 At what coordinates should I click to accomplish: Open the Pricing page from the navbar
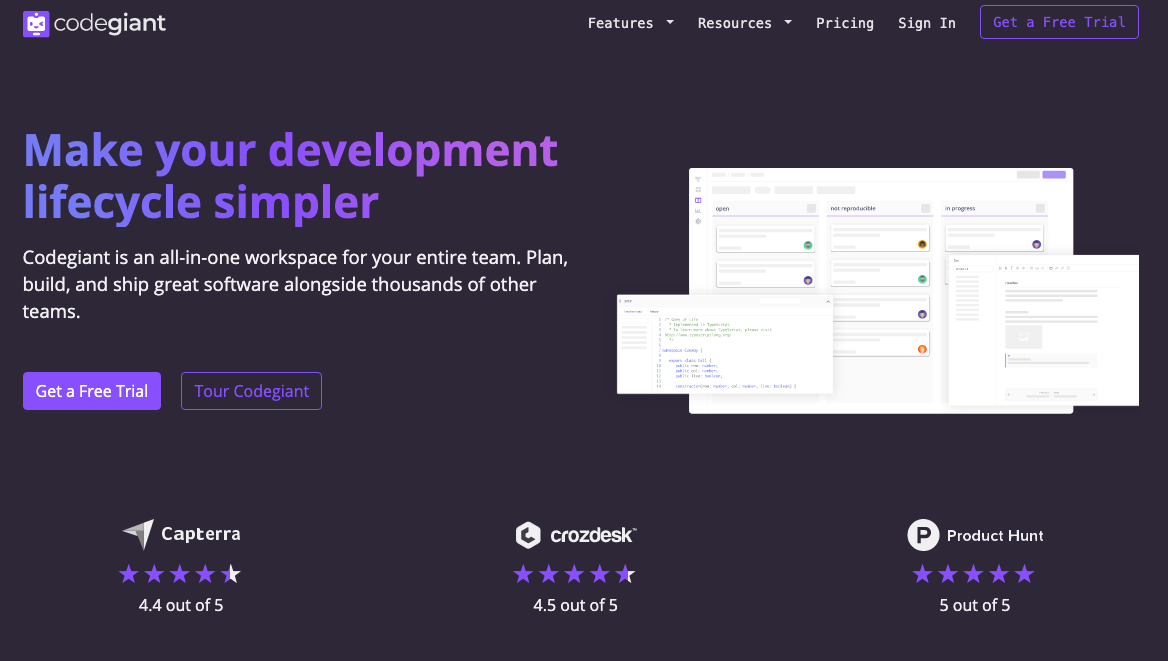[x=844, y=23]
